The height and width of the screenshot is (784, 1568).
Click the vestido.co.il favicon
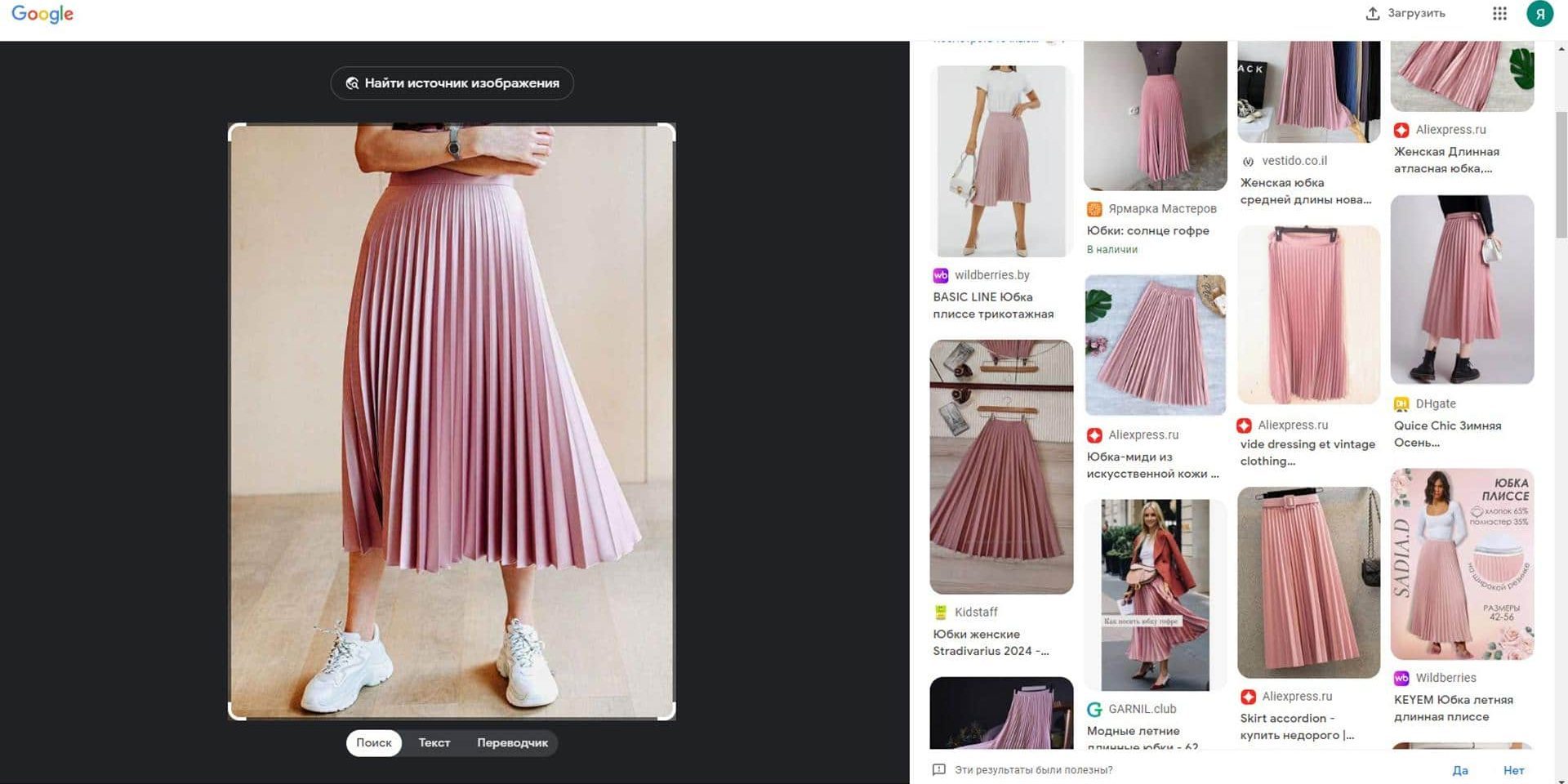click(1248, 161)
